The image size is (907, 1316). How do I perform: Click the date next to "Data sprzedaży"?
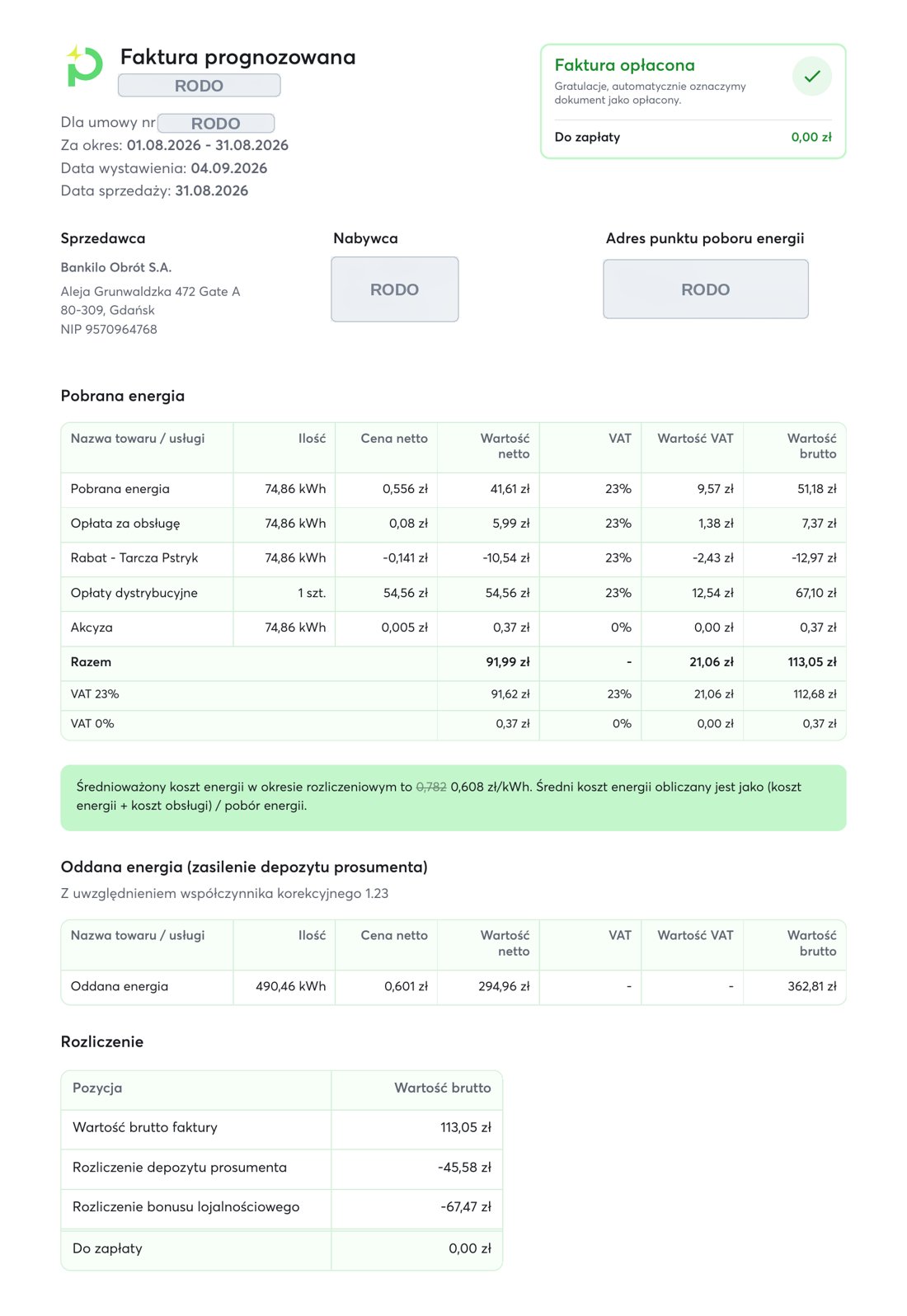click(x=212, y=190)
